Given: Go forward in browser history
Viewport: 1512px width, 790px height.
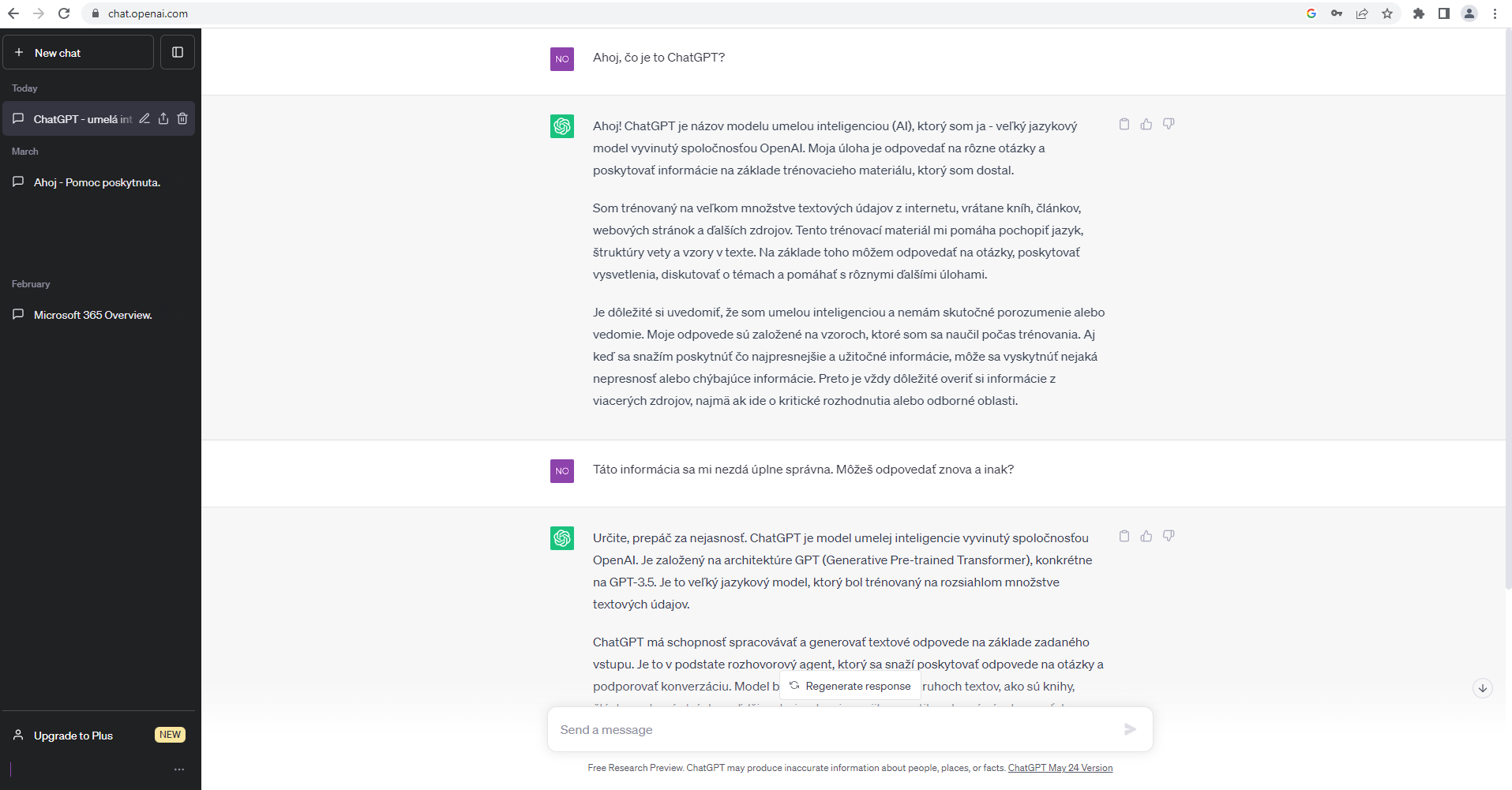Looking at the screenshot, I should tap(39, 13).
